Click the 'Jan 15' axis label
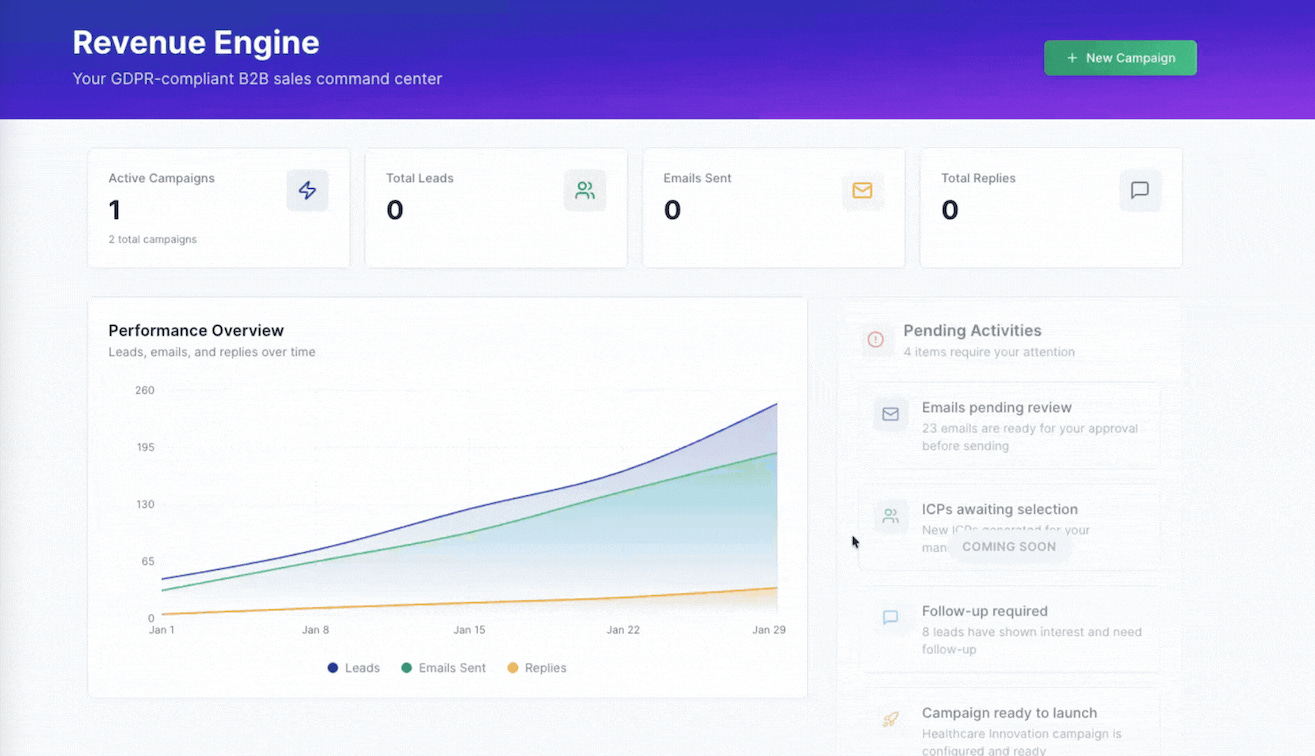1315x756 pixels. coord(469,630)
